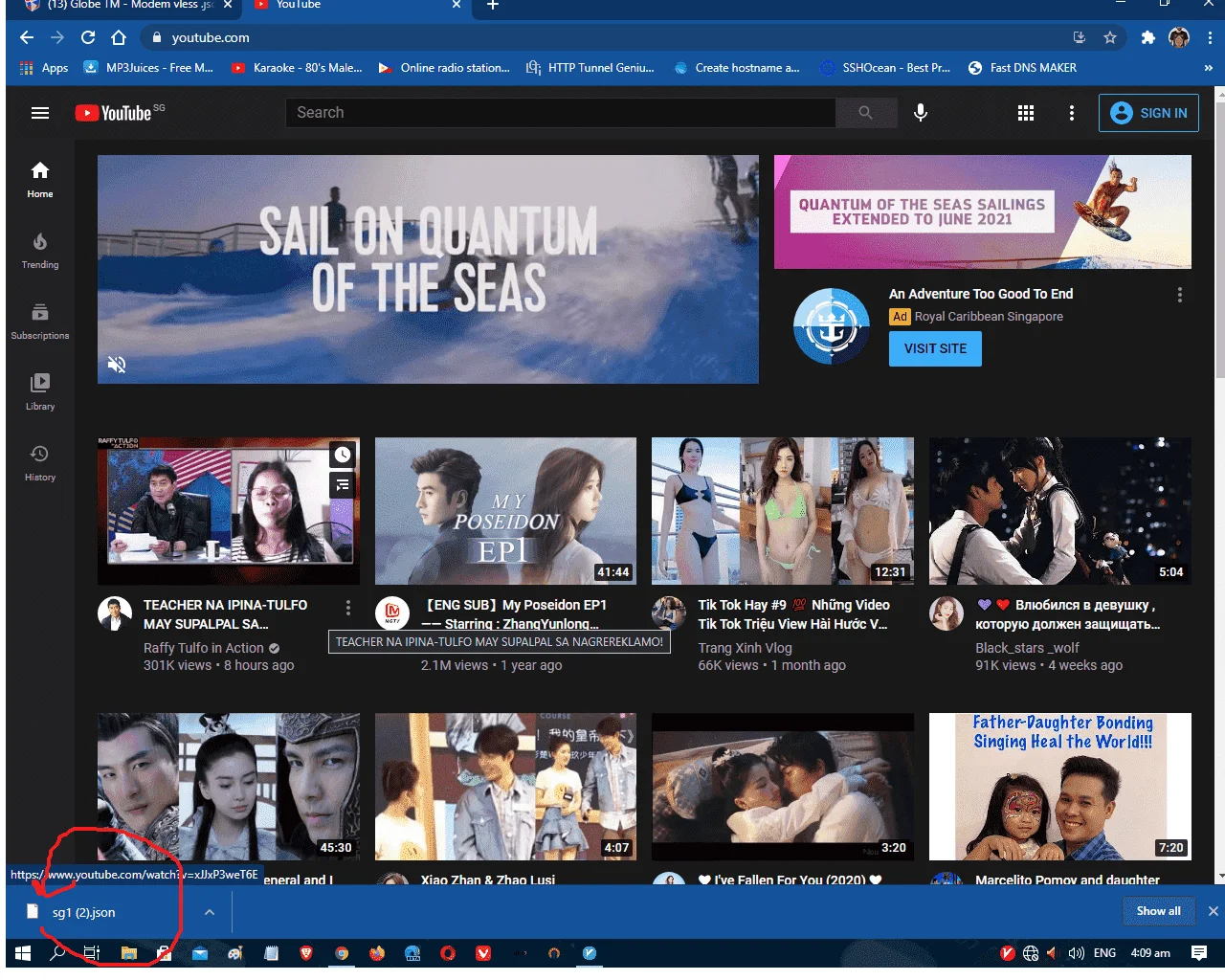Switch to the Globe TM Modem tab
1225x980 pixels.
point(129,6)
